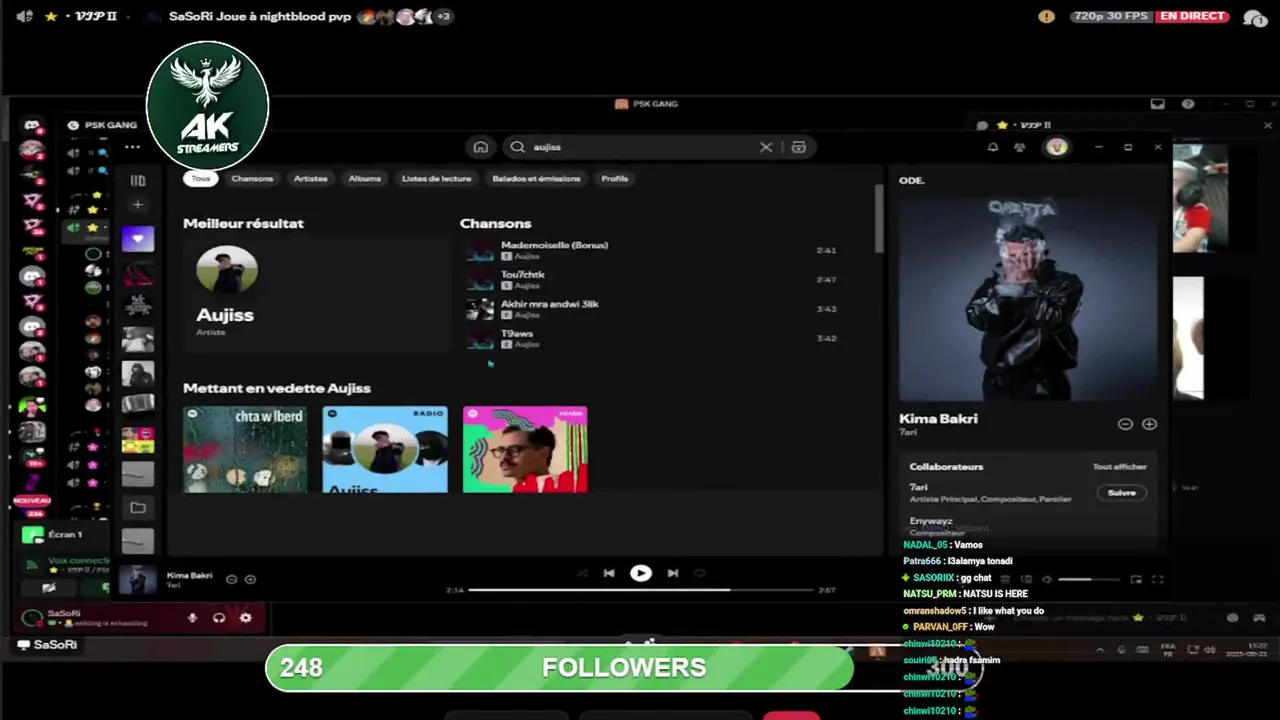Image resolution: width=1280 pixels, height=720 pixels.
Task: Click minus icon beside Kima Bakri in right panel
Action: [x=1125, y=424]
